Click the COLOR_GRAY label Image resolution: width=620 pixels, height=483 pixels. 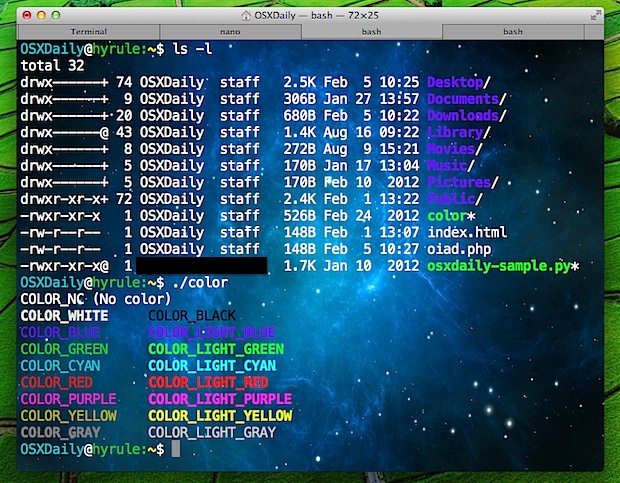(x=60, y=432)
